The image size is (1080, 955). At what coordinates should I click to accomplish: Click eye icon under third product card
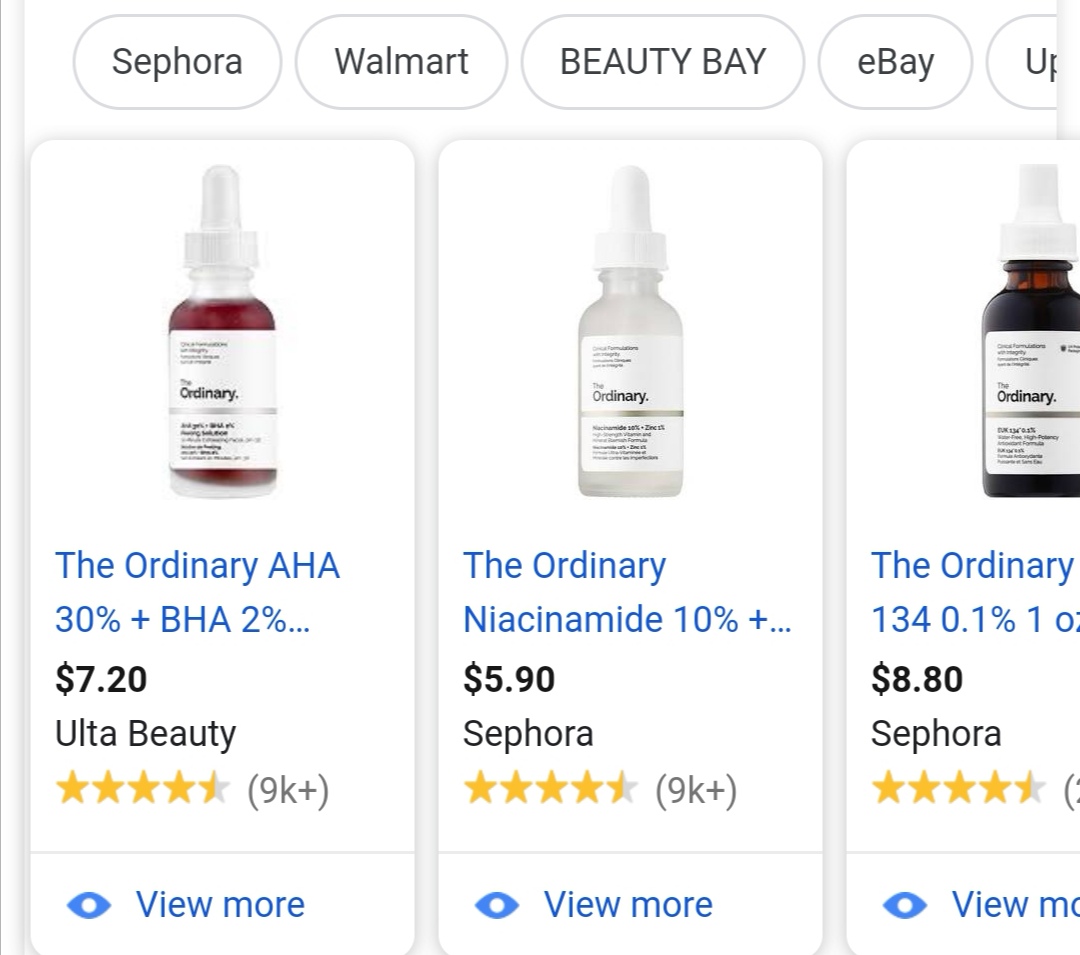coord(905,905)
